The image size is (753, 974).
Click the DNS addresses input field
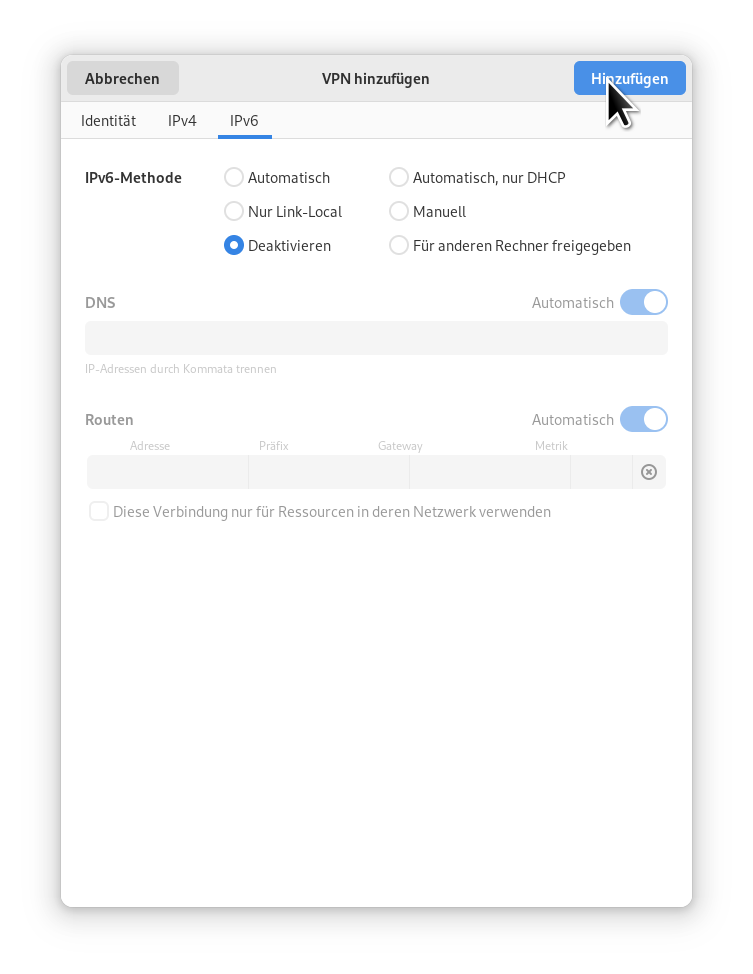(x=376, y=338)
